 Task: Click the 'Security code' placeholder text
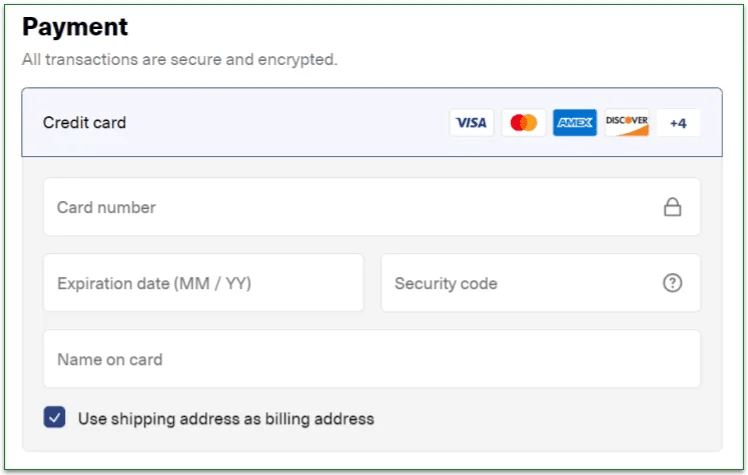[446, 284]
